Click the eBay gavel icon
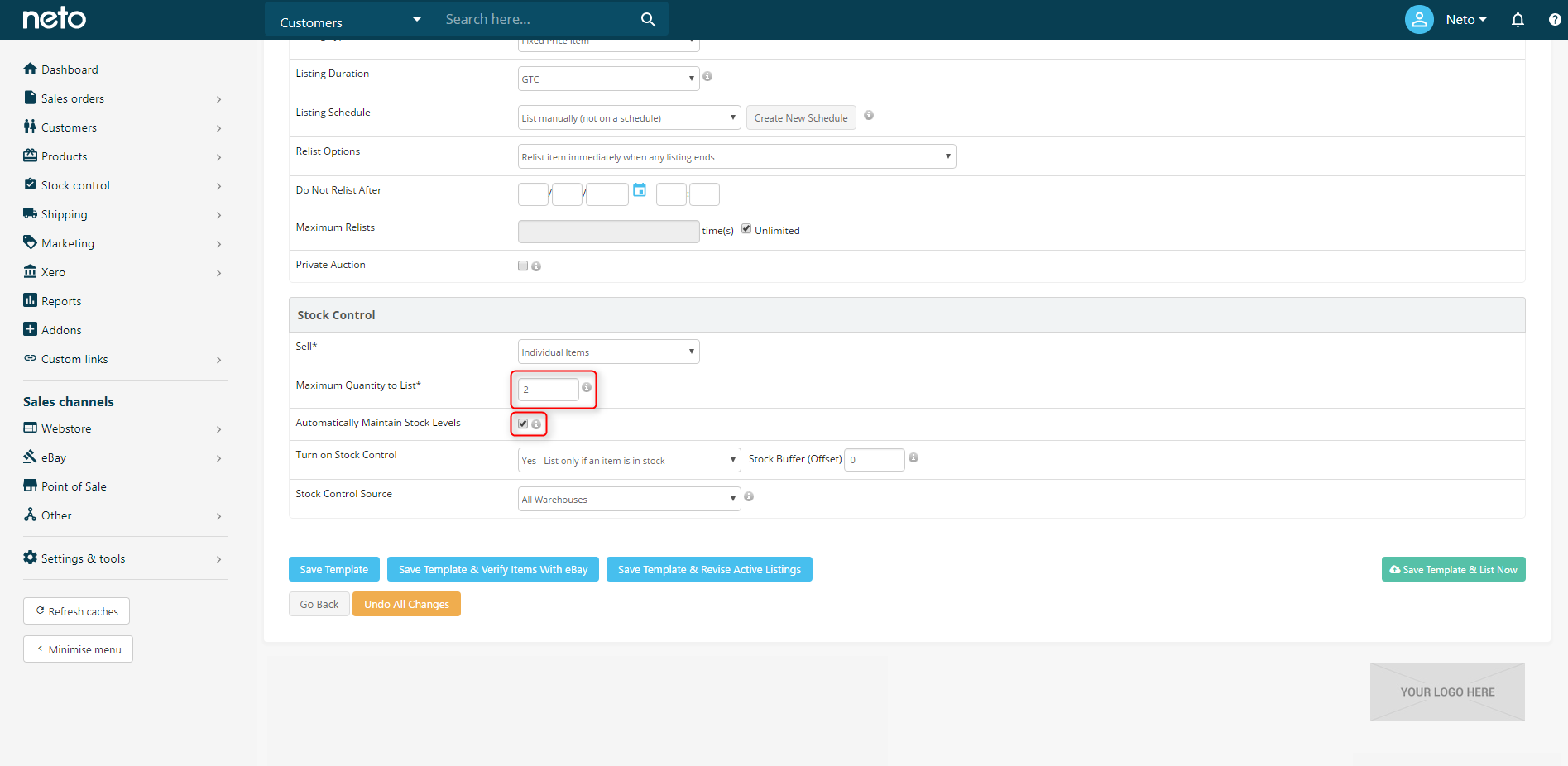The width and height of the screenshot is (1568, 766). [x=31, y=457]
